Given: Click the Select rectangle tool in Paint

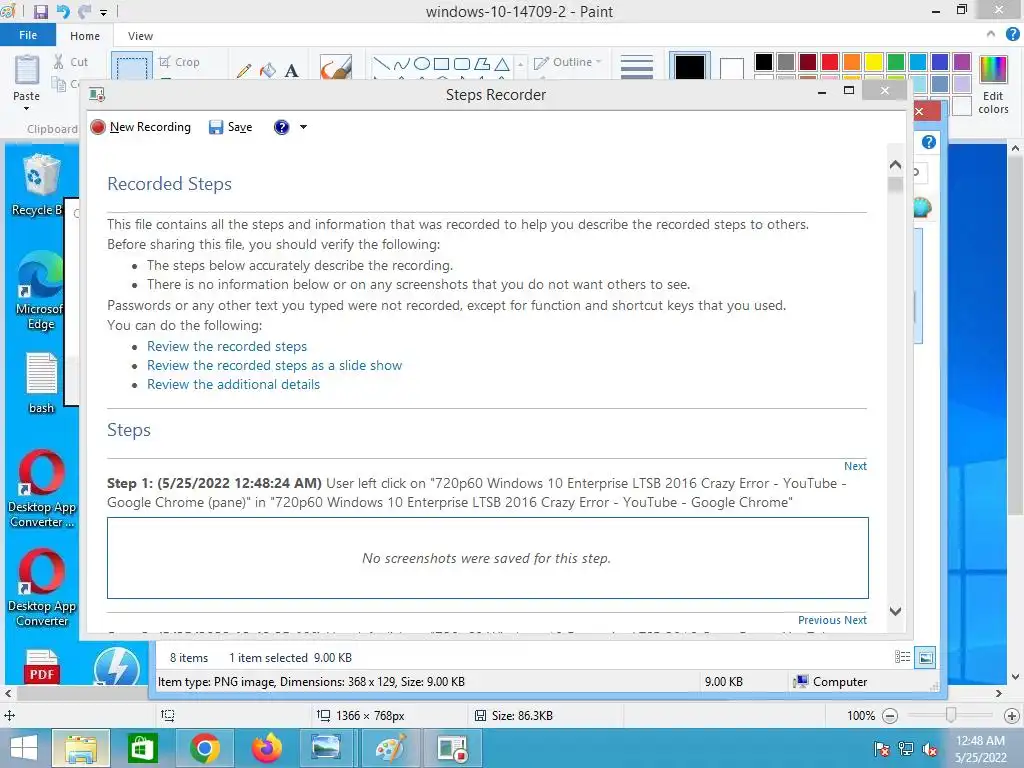Looking at the screenshot, I should [x=131, y=67].
